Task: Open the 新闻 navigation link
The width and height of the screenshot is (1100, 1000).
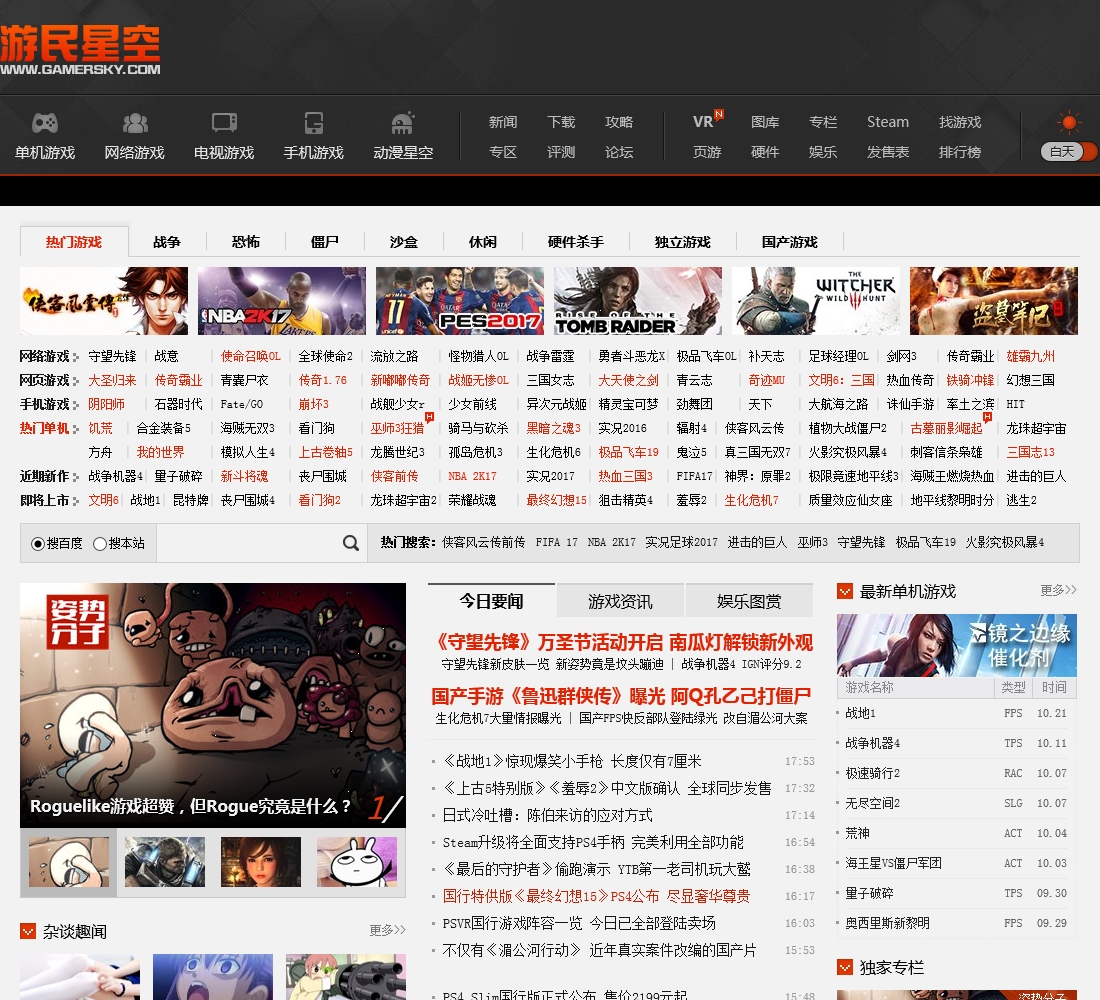Action: click(x=503, y=122)
